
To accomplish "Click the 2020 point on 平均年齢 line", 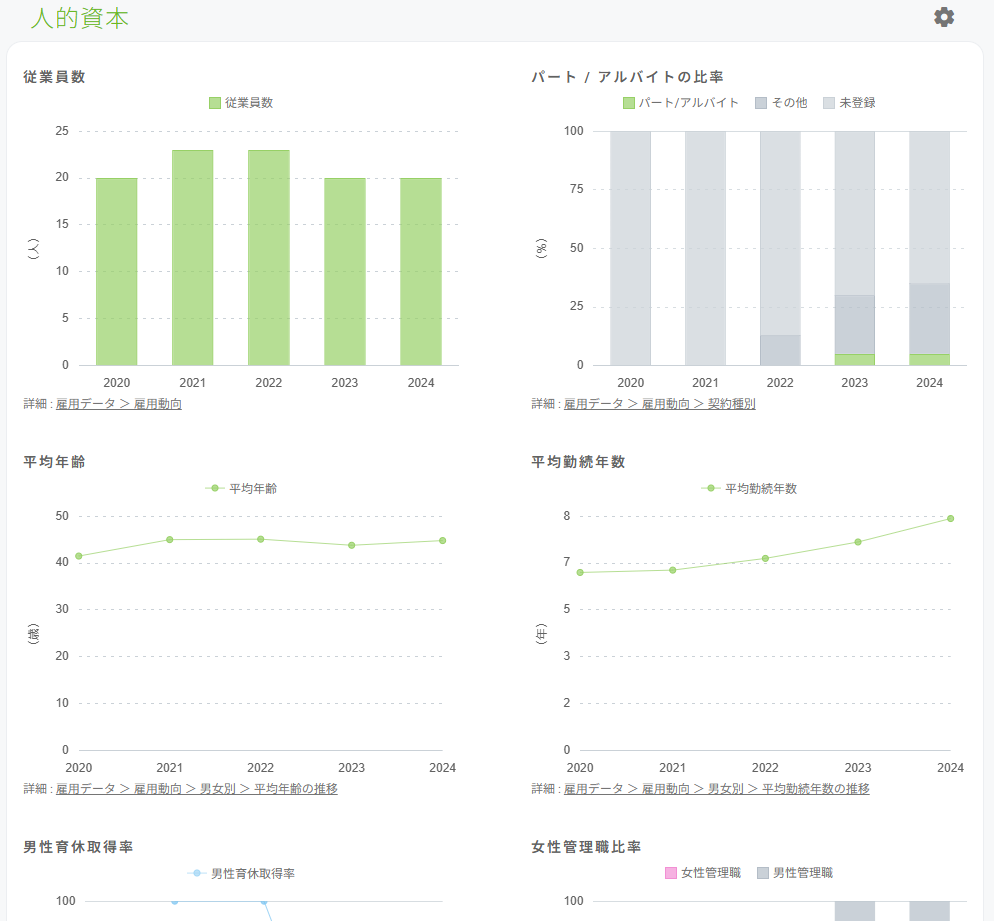I will tap(79, 556).
